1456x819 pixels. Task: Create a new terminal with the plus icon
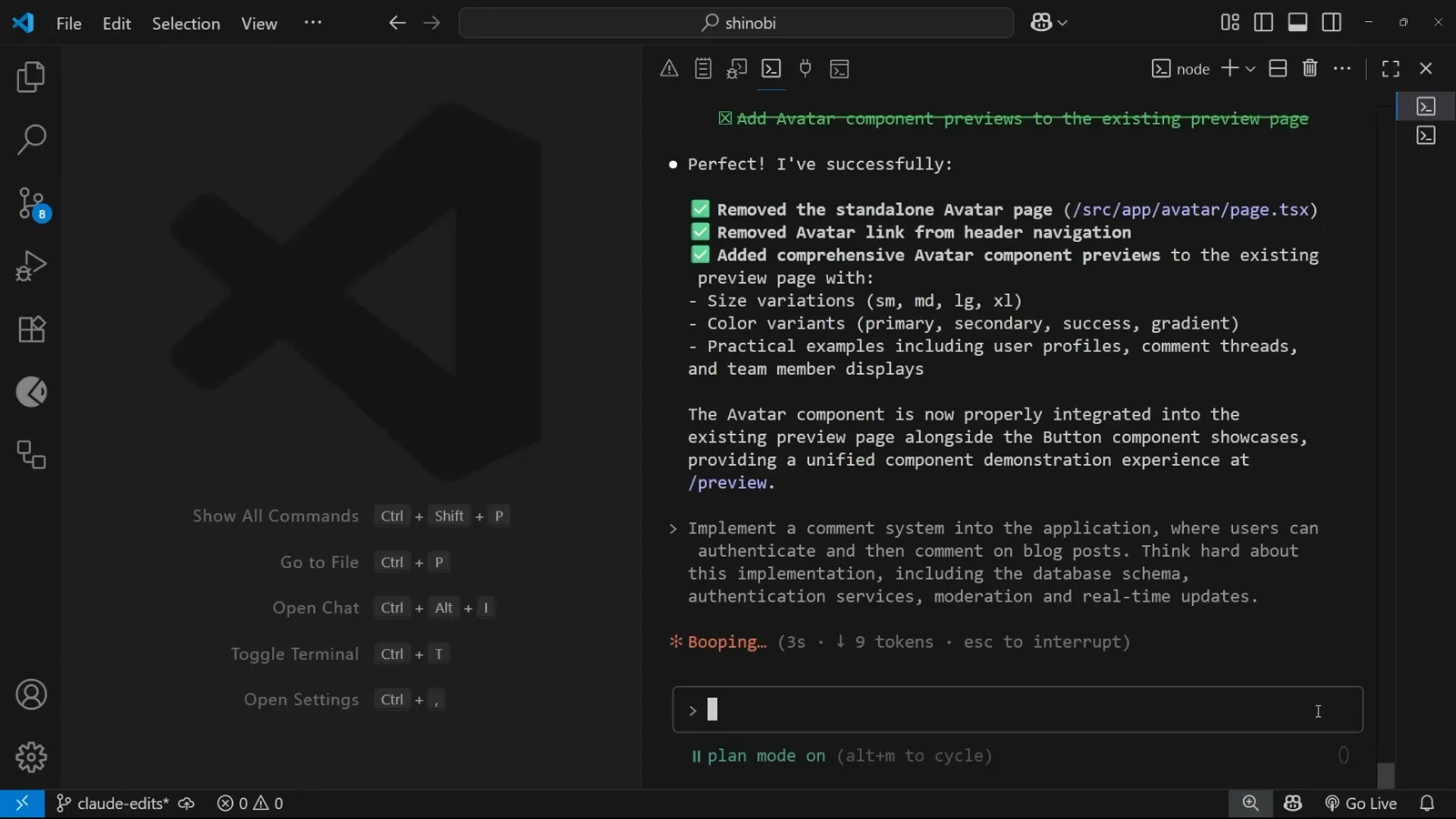click(x=1229, y=69)
